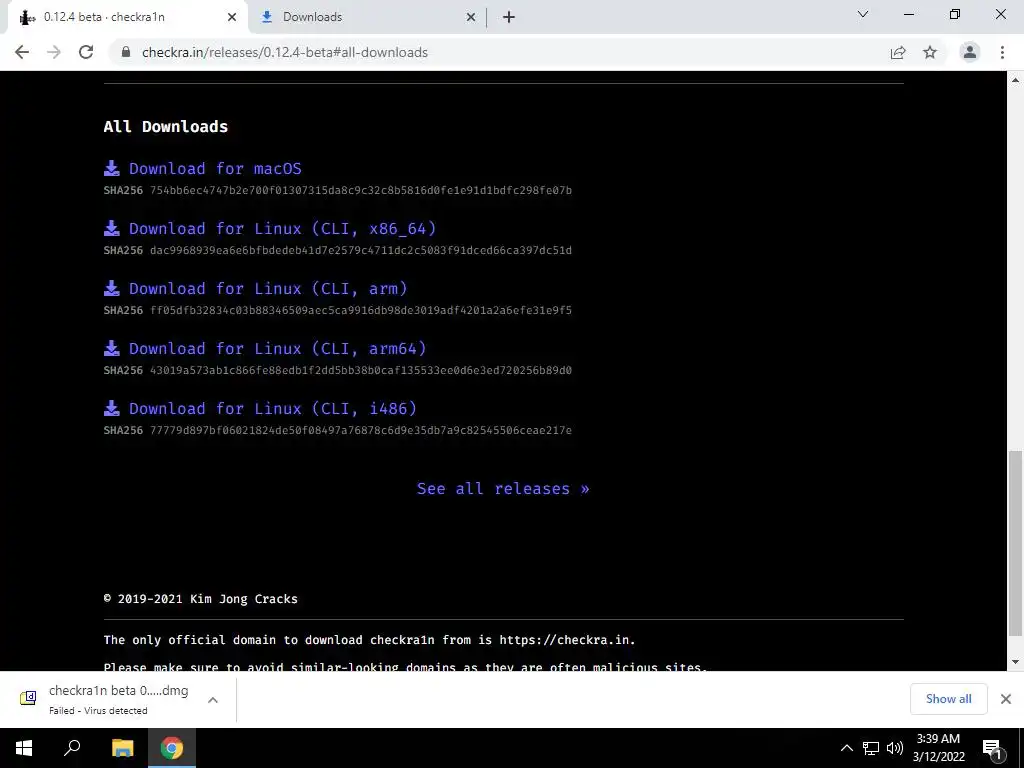Click the scrollbar down arrow
Viewport: 1024px width, 768px height.
1015,662
